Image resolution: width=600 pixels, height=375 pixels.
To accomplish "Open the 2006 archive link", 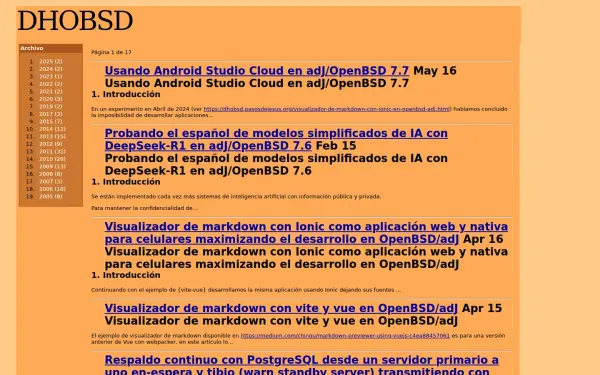I will [52, 189].
